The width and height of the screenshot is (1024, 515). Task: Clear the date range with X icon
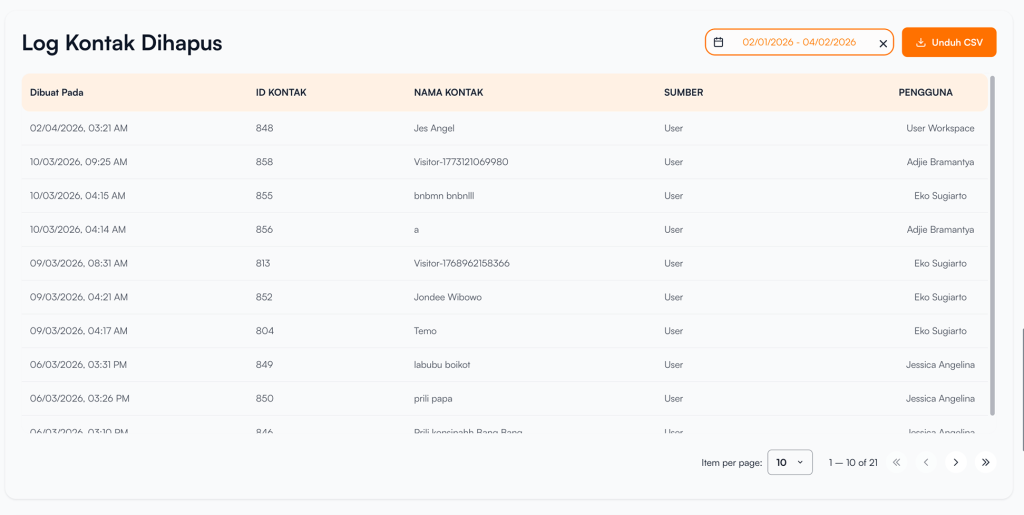coord(883,43)
